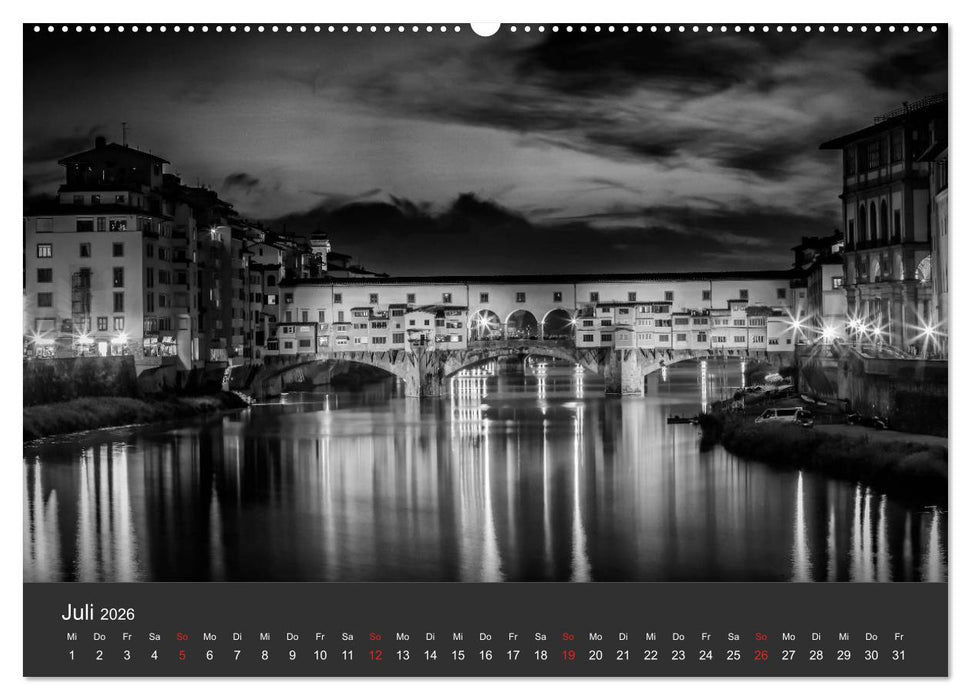971x700 pixels.
Task: Open the Do weekday column heading
Action: pyautogui.click(x=98, y=637)
